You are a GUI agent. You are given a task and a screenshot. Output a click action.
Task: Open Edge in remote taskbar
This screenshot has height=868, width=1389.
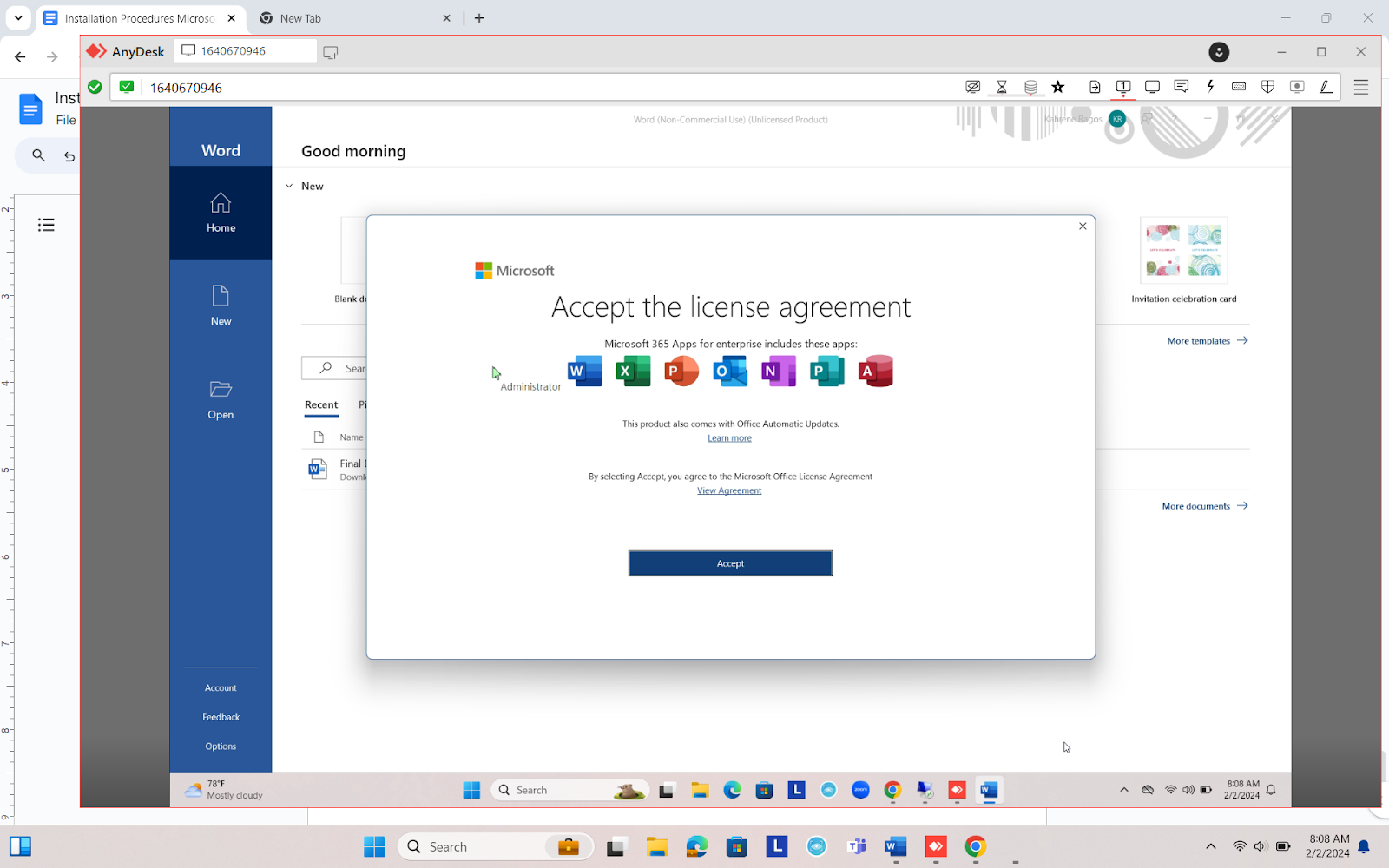(732, 790)
